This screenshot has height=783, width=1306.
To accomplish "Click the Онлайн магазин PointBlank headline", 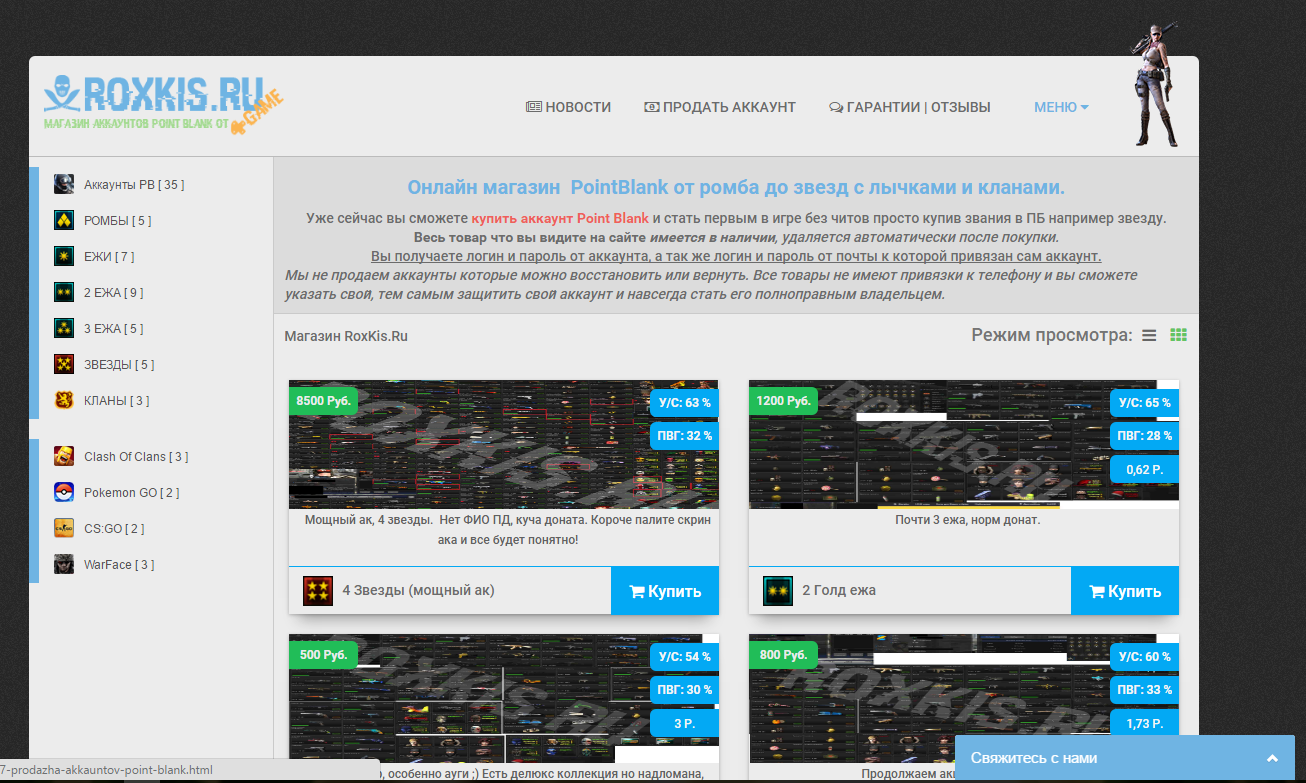I will 736,188.
